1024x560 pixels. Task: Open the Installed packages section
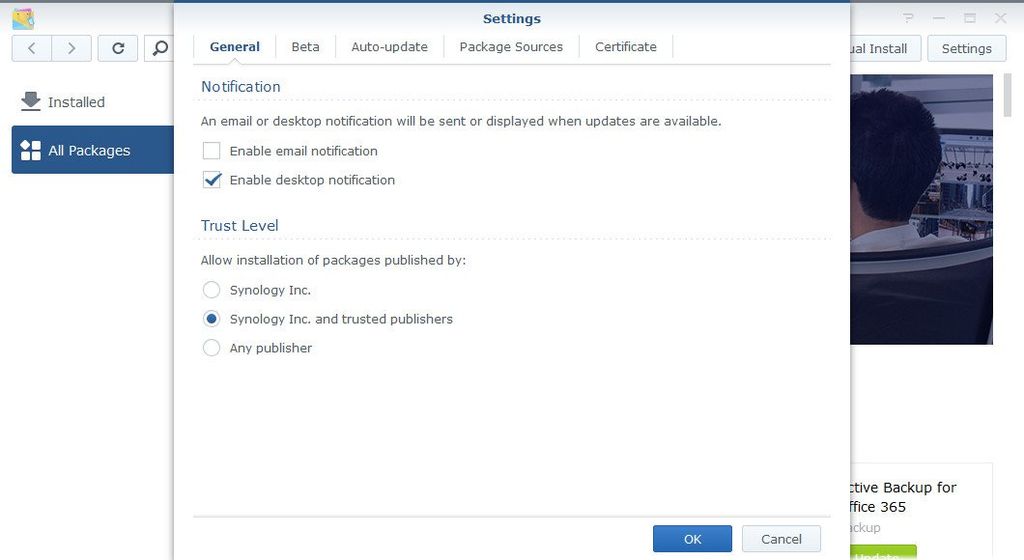pos(75,102)
